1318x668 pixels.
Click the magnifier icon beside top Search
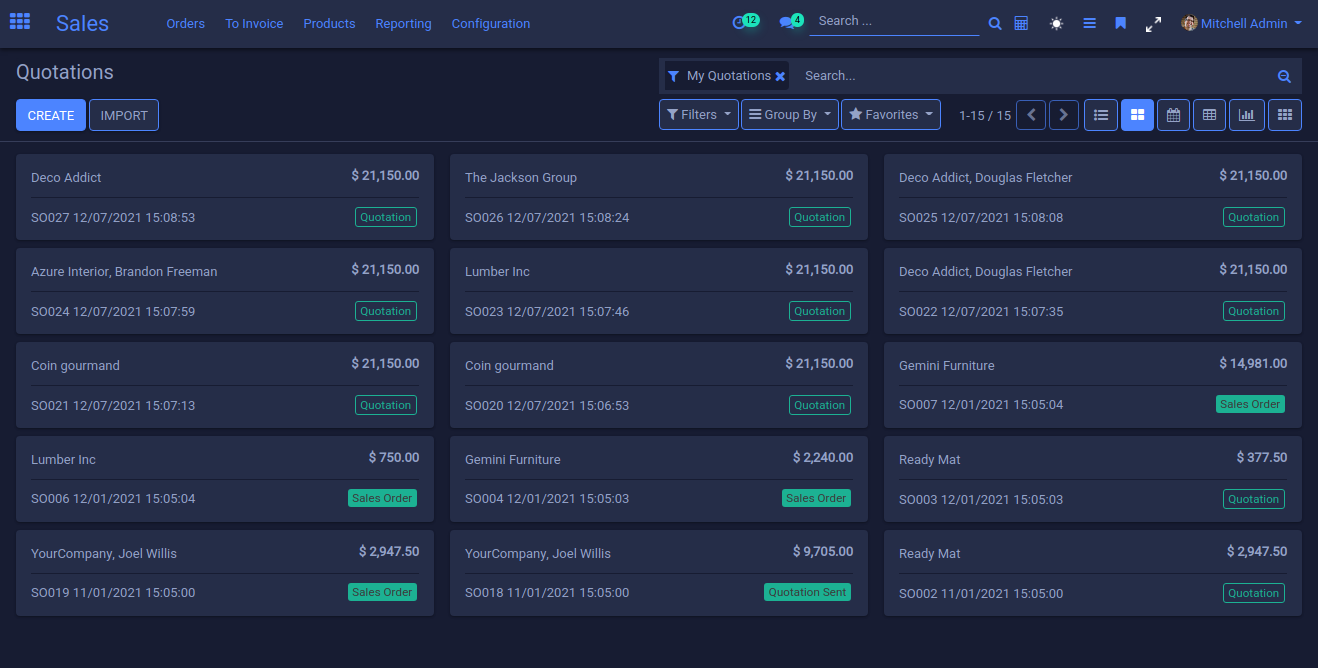tap(995, 23)
